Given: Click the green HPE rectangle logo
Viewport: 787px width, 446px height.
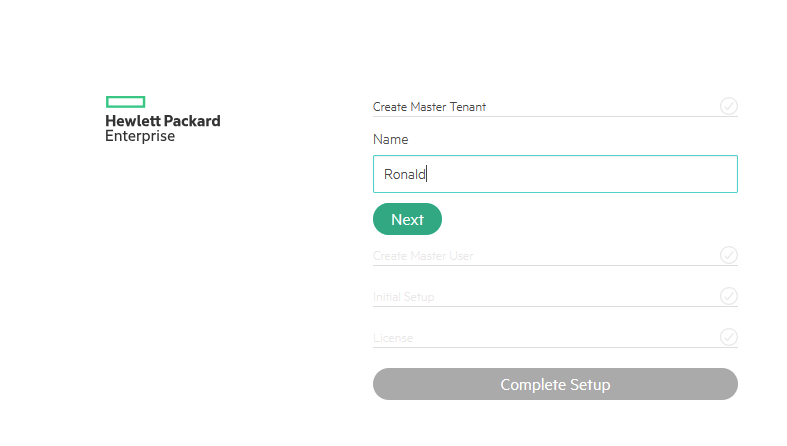Looking at the screenshot, I should point(126,101).
